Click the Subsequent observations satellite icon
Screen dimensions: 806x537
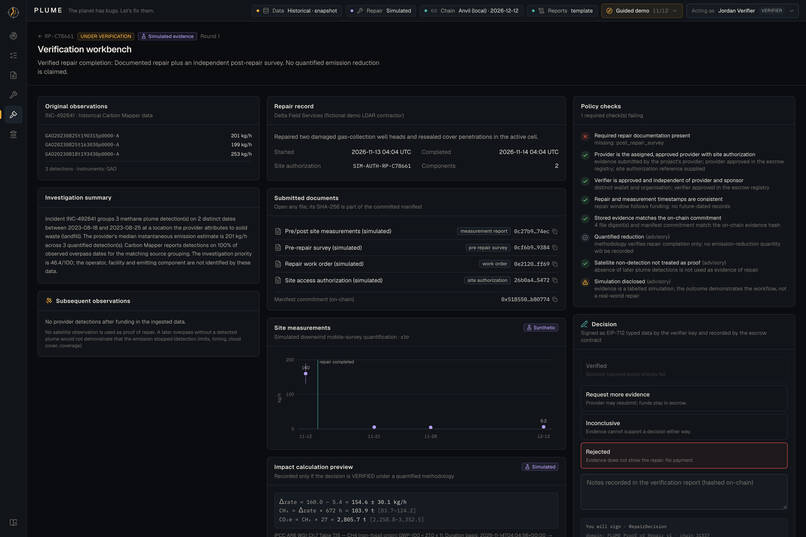[49, 301]
